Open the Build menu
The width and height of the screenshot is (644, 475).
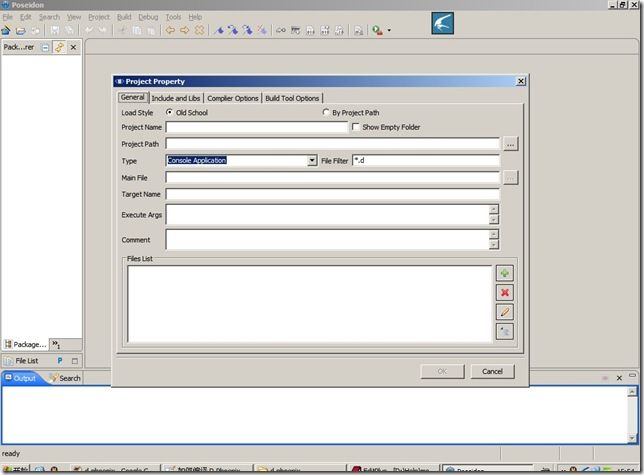[124, 17]
